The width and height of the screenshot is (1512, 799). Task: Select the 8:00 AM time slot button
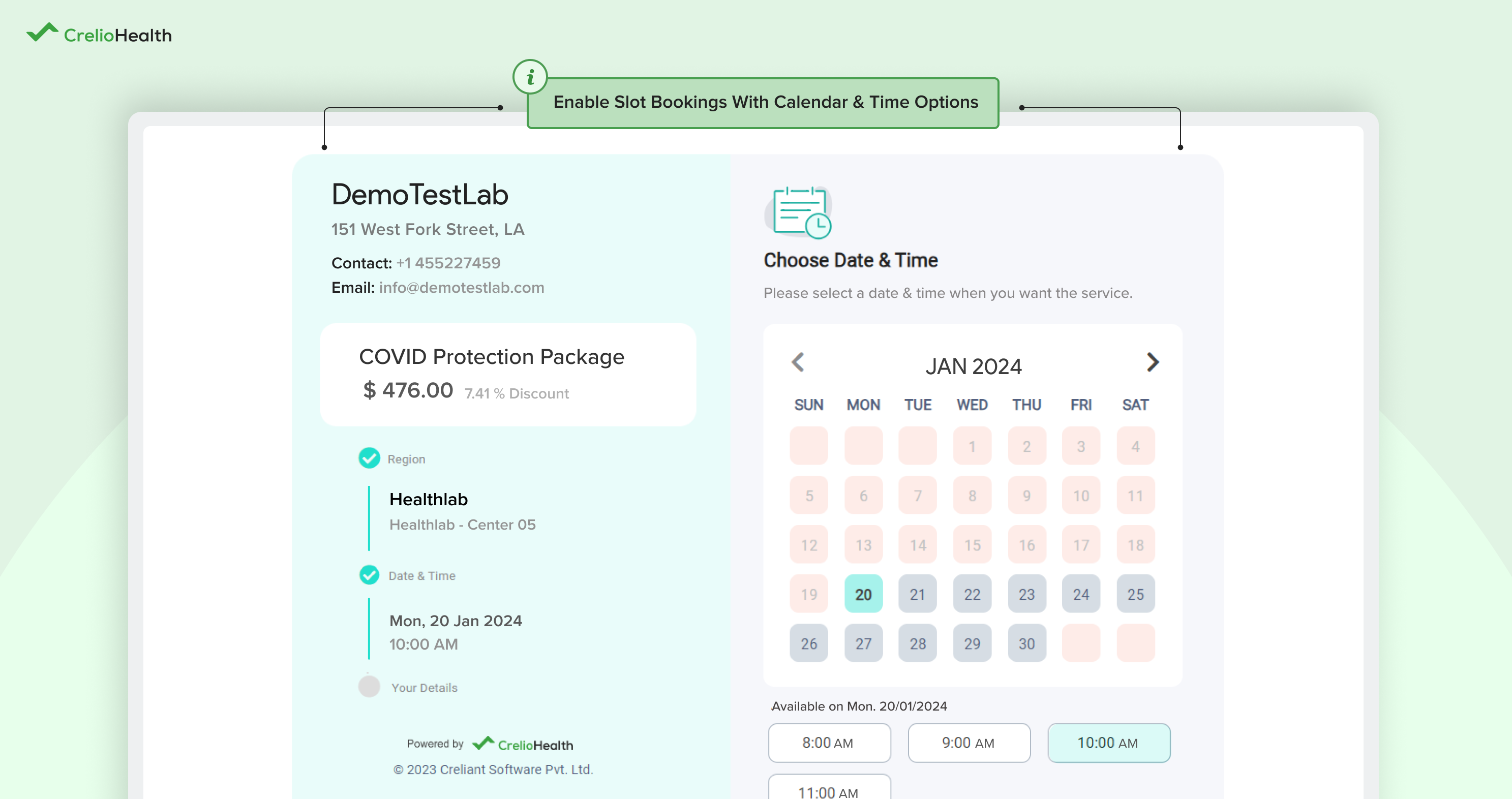pyautogui.click(x=829, y=743)
